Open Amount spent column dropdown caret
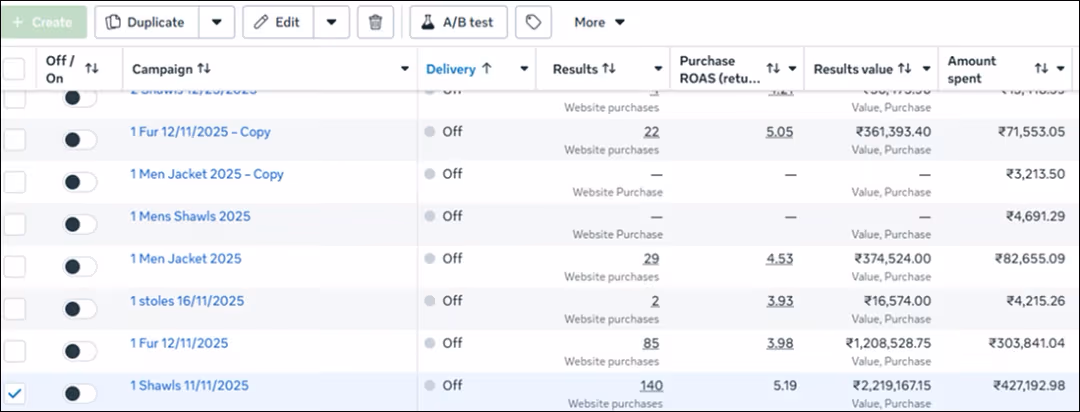The image size is (1080, 412). pyautogui.click(x=1061, y=69)
